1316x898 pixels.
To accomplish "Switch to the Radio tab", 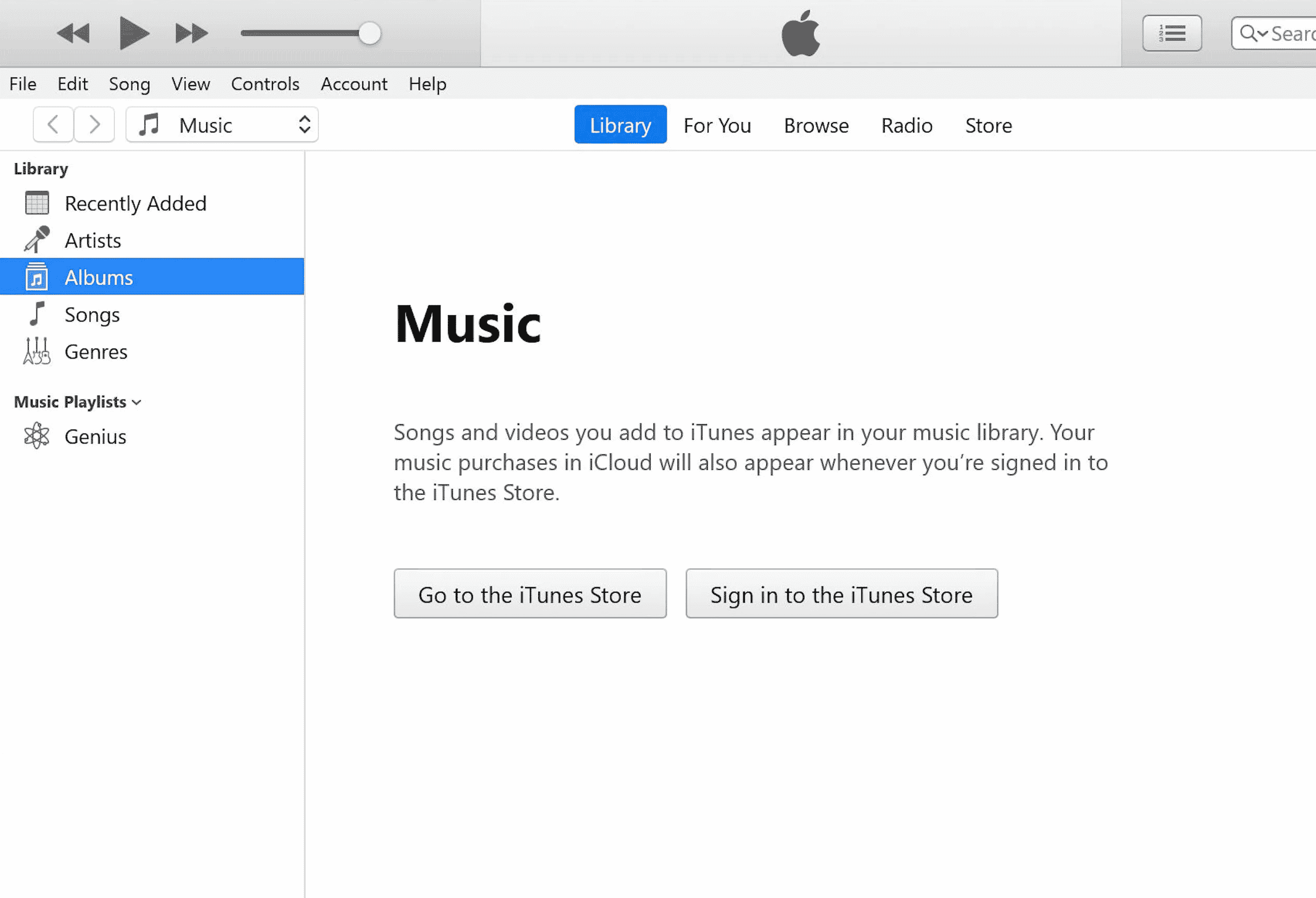I will 906,125.
